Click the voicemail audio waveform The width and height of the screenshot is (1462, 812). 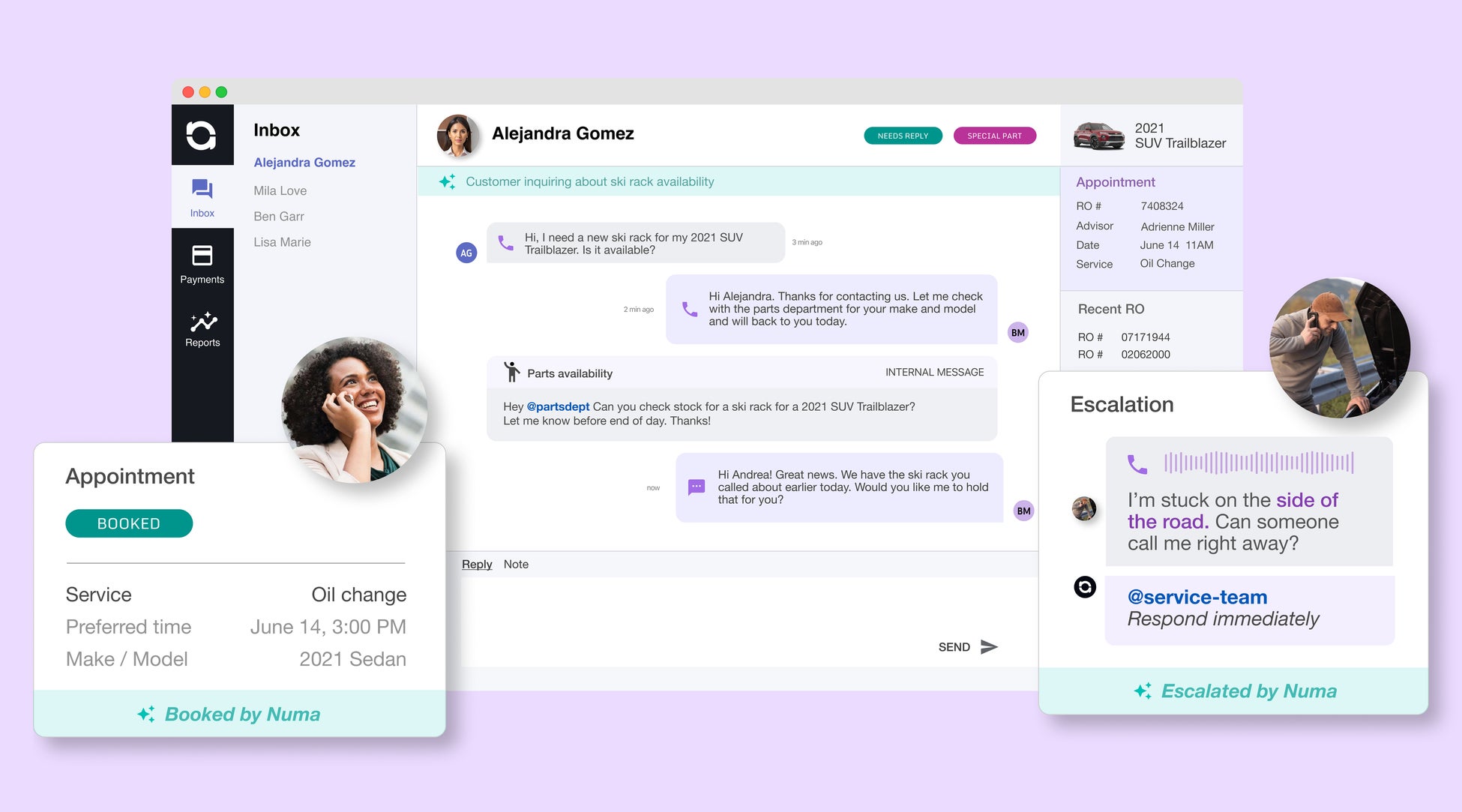(1258, 463)
